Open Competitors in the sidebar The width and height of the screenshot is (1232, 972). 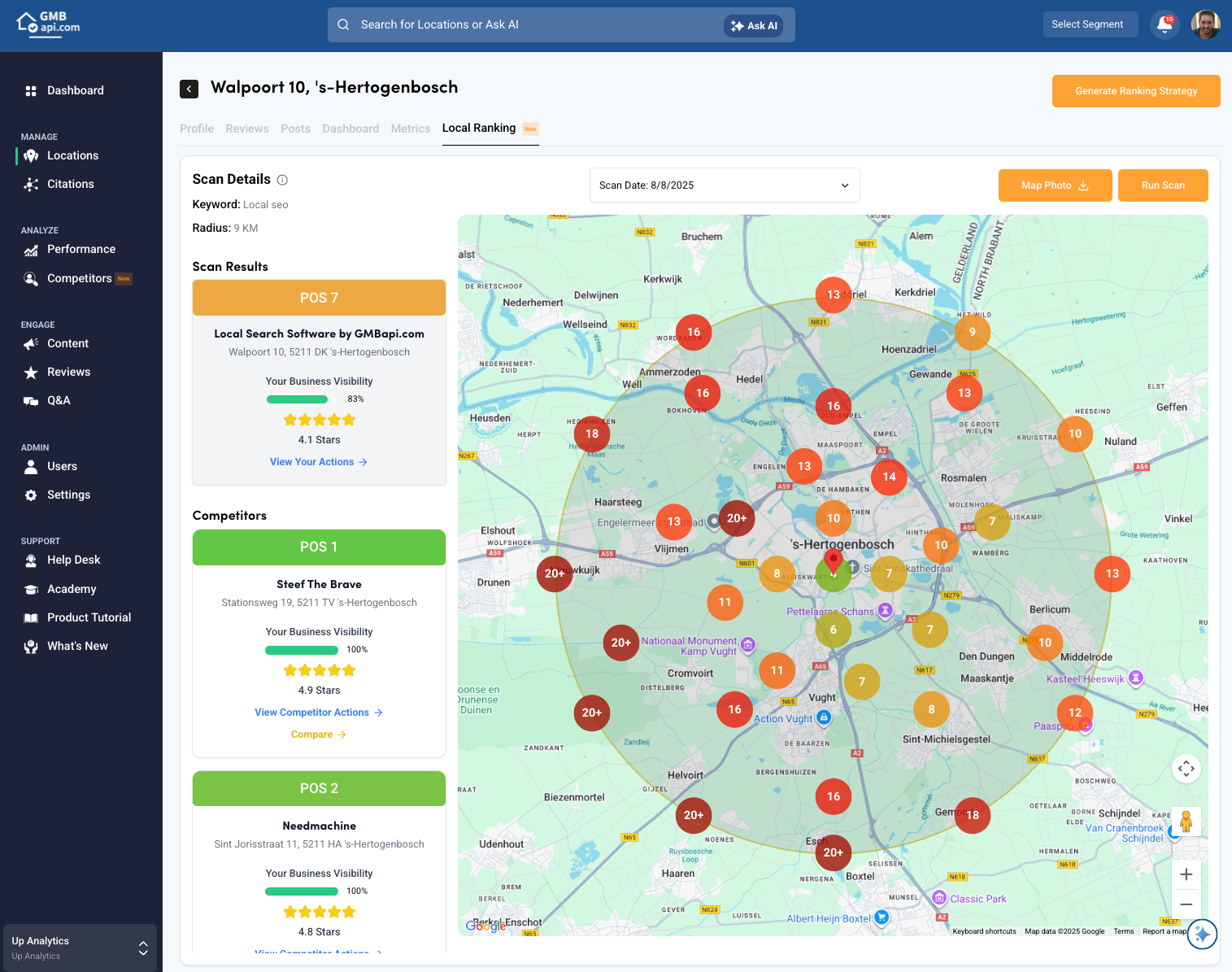[x=79, y=278]
